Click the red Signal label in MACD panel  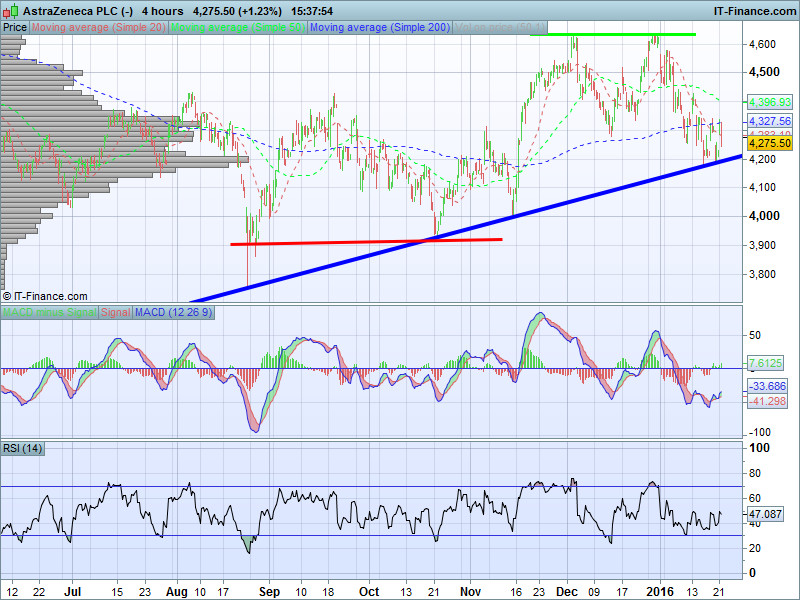[x=115, y=313]
